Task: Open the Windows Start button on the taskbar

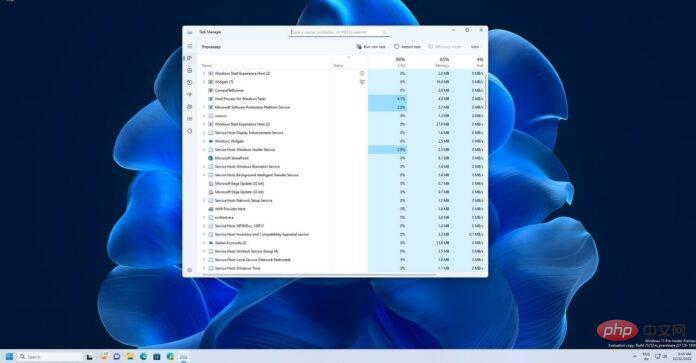Action: click(9, 356)
